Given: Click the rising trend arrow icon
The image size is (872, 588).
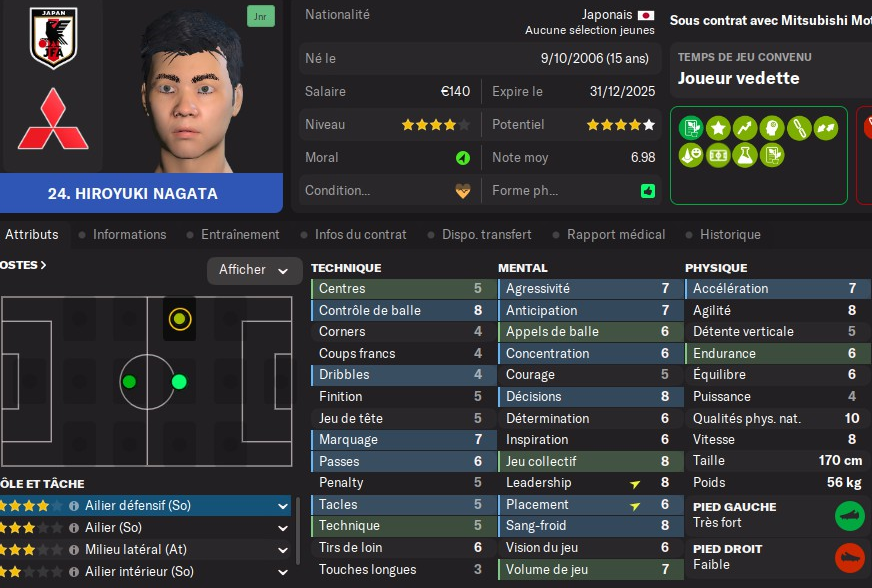Looking at the screenshot, I should point(744,128).
